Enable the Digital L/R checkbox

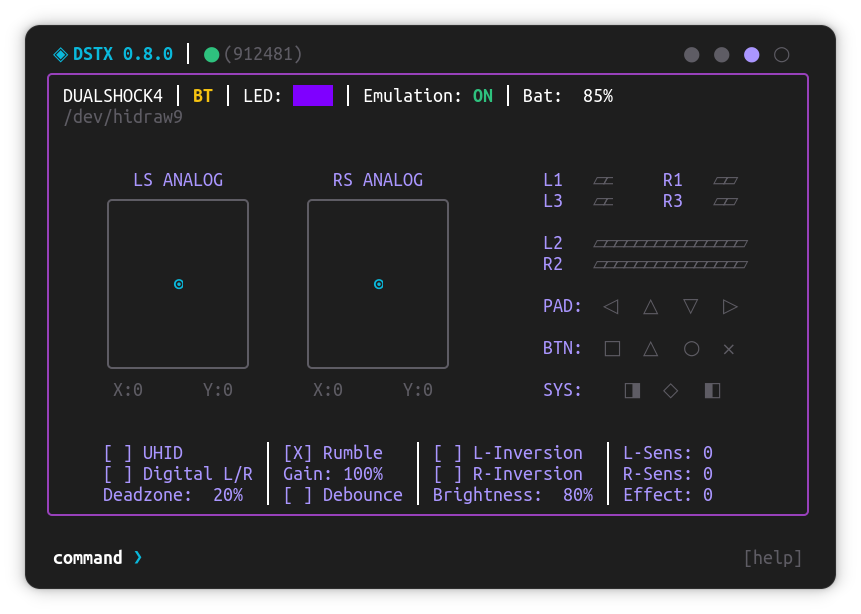pyautogui.click(x=118, y=474)
